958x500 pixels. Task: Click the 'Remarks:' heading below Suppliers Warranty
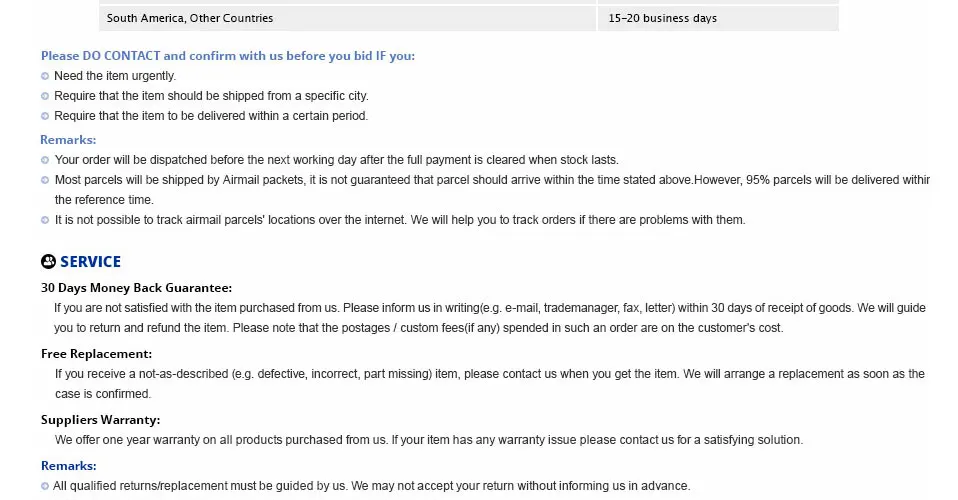pyautogui.click(x=68, y=466)
